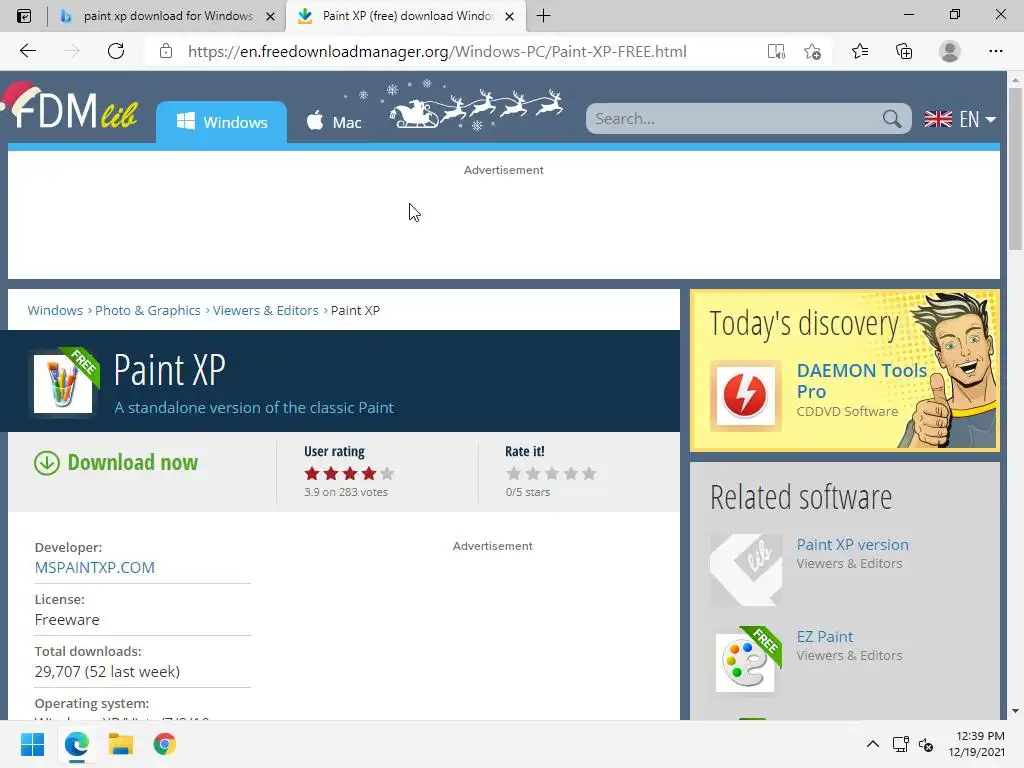
Task: Open the Paint XP version link
Action: pos(852,545)
